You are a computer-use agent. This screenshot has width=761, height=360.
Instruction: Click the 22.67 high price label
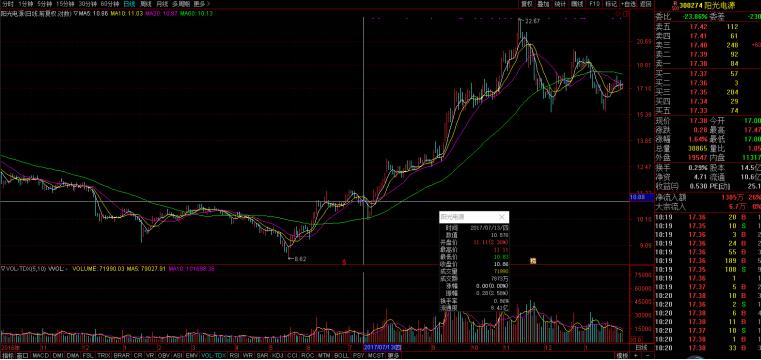point(532,20)
